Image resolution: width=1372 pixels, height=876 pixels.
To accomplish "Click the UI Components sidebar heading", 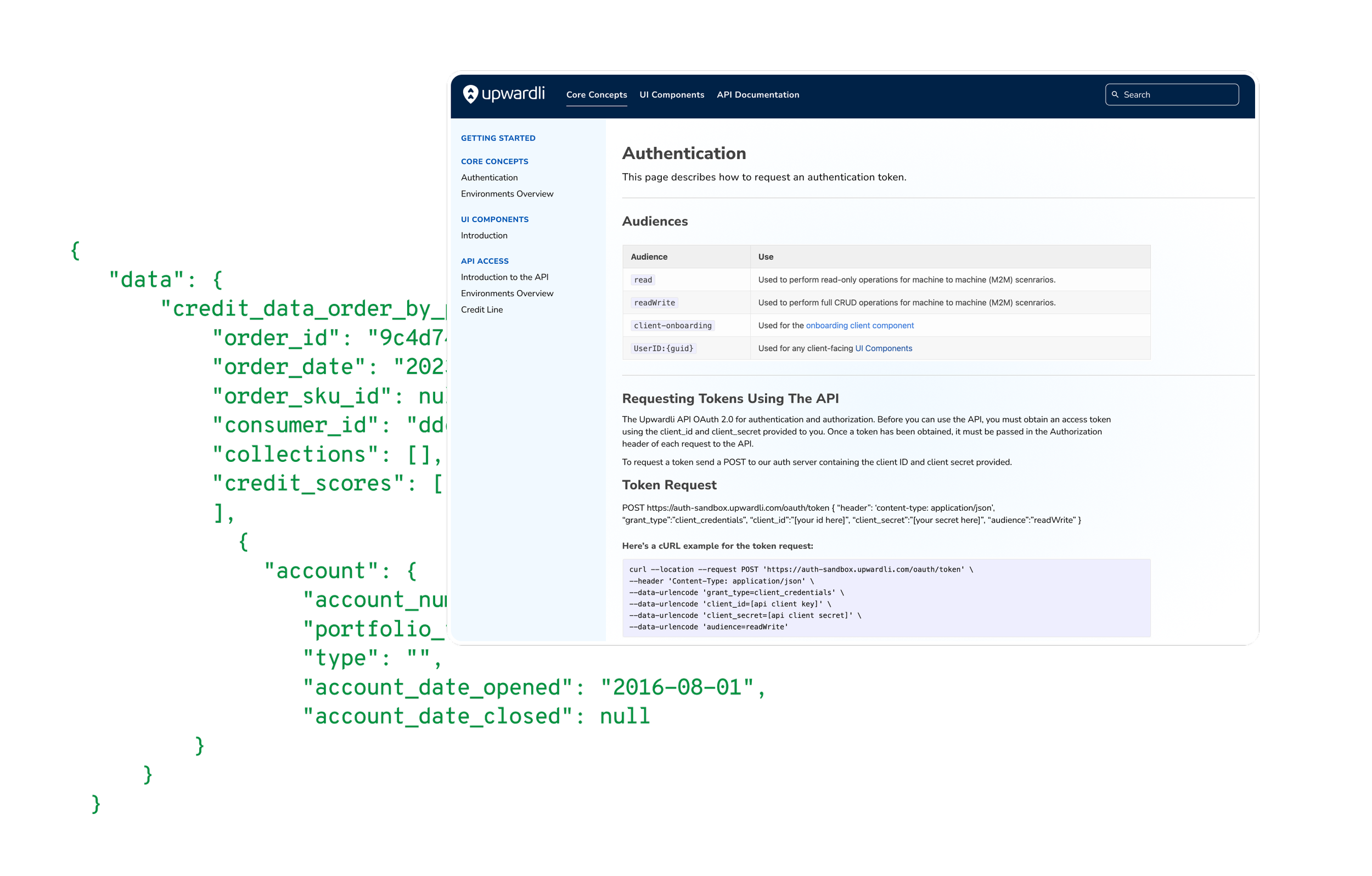I will tap(494, 219).
